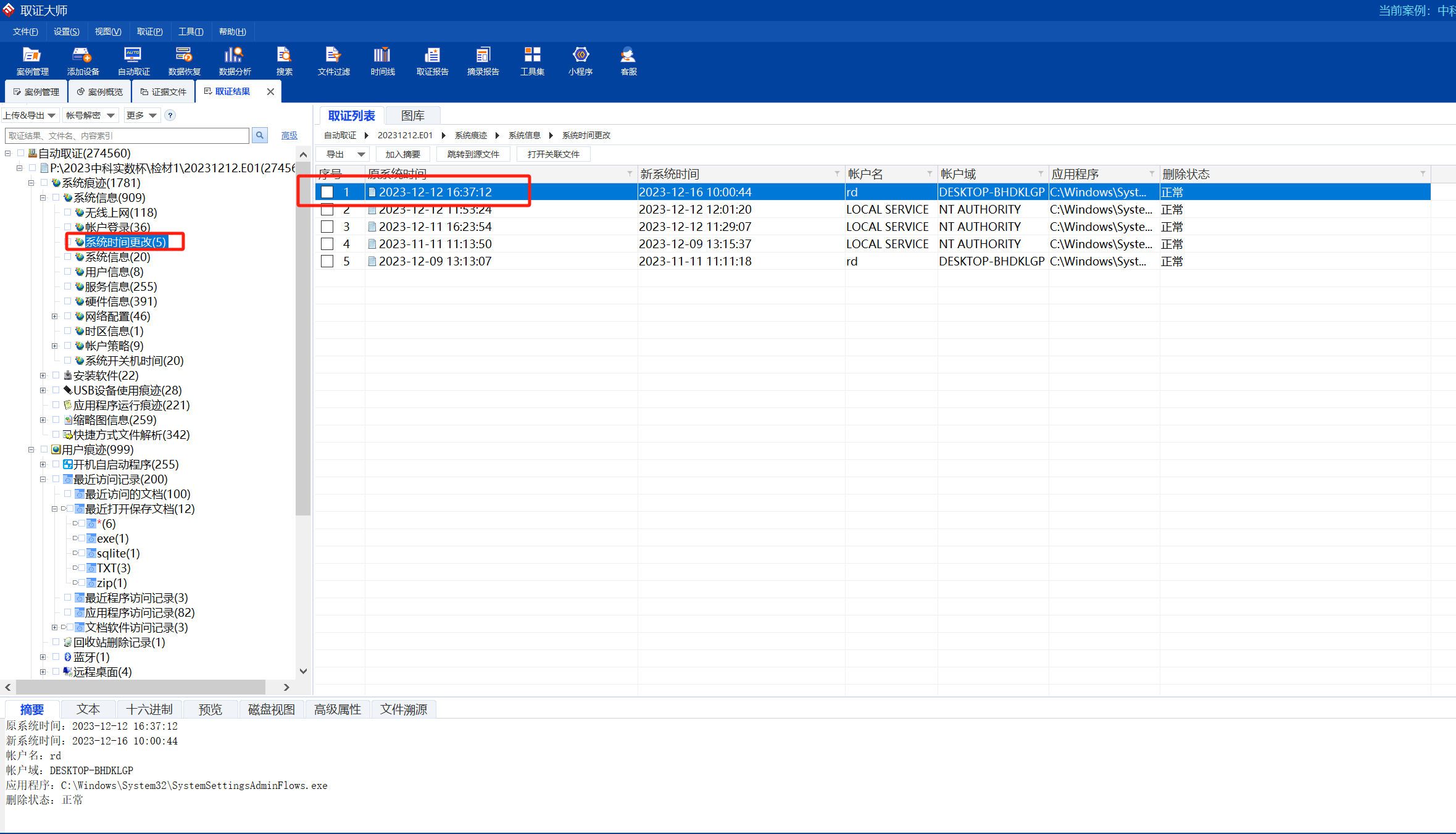Screen dimensions: 1456x834
Task: Click the 高级 advanced search link
Action: [x=289, y=135]
